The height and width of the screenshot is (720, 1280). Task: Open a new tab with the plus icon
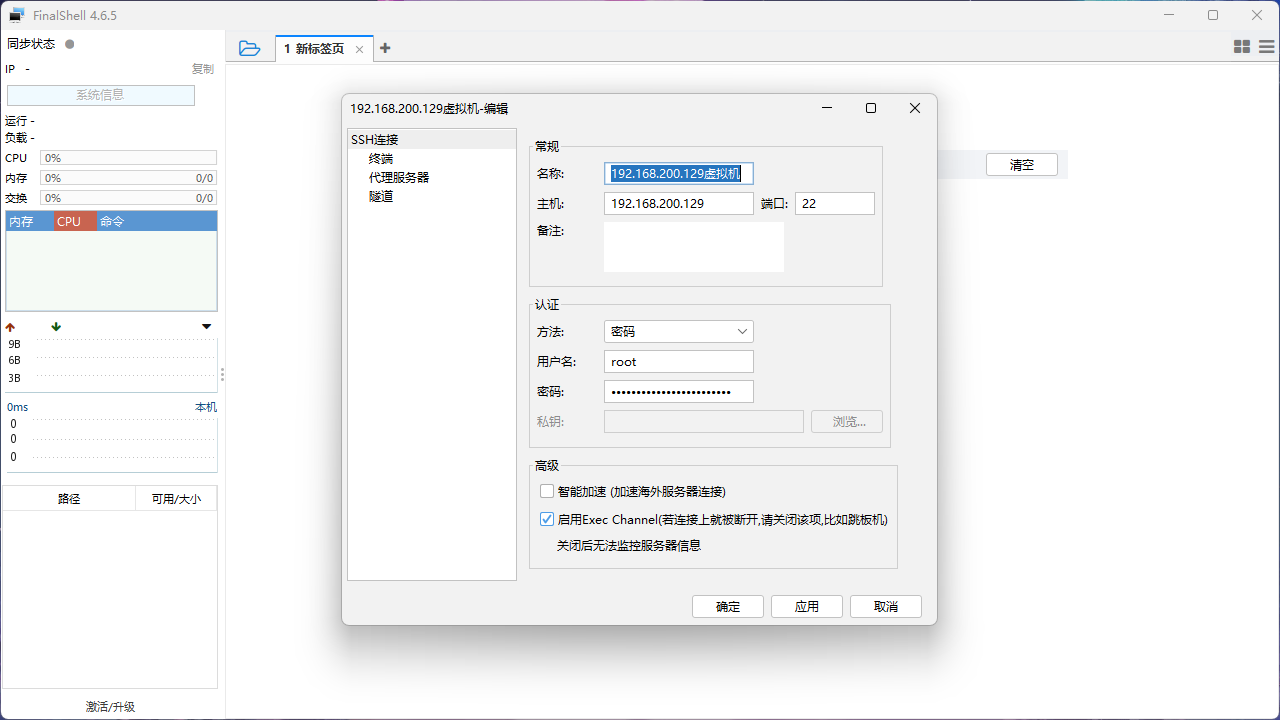[385, 47]
